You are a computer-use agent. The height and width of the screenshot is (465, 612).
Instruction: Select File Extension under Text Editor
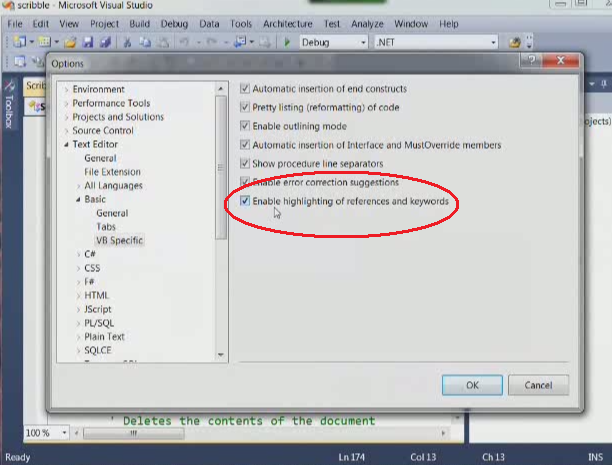click(112, 172)
